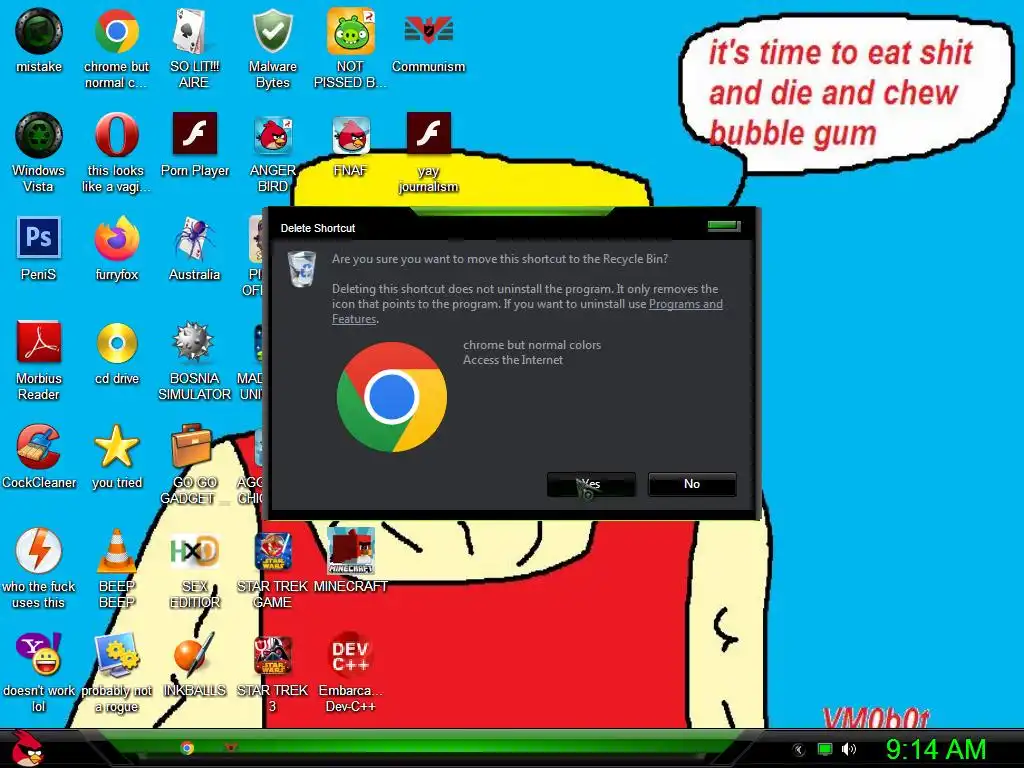
Task: Select the 'mistake' desktop icon
Action: tap(39, 42)
